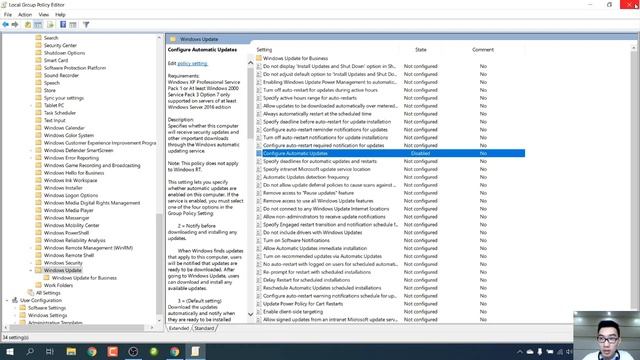Show hidden system tray icons chevron
This screenshot has width=640, height=360.
click(519, 351)
